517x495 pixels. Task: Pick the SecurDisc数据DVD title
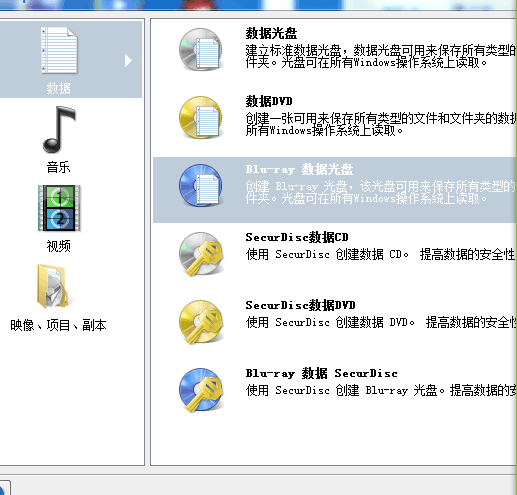tap(300, 305)
